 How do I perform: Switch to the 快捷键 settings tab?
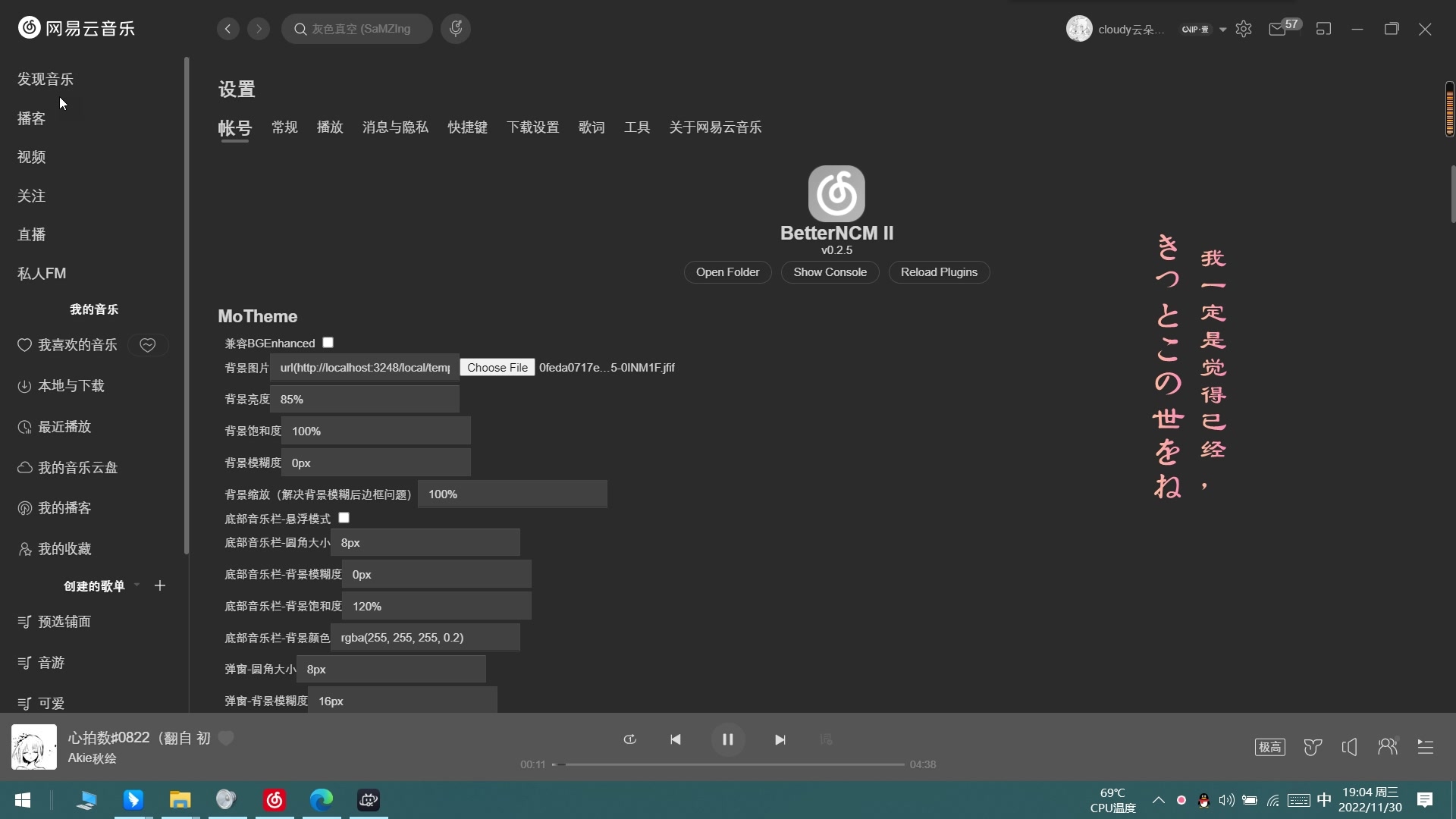467,127
